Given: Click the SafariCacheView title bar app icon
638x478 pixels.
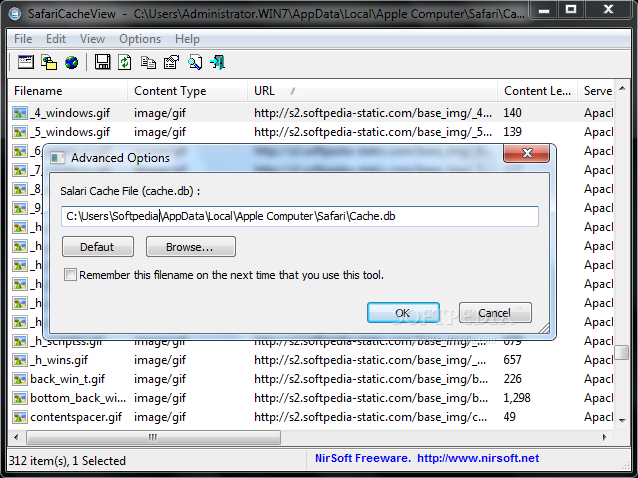Looking at the screenshot, I should pos(15,14).
